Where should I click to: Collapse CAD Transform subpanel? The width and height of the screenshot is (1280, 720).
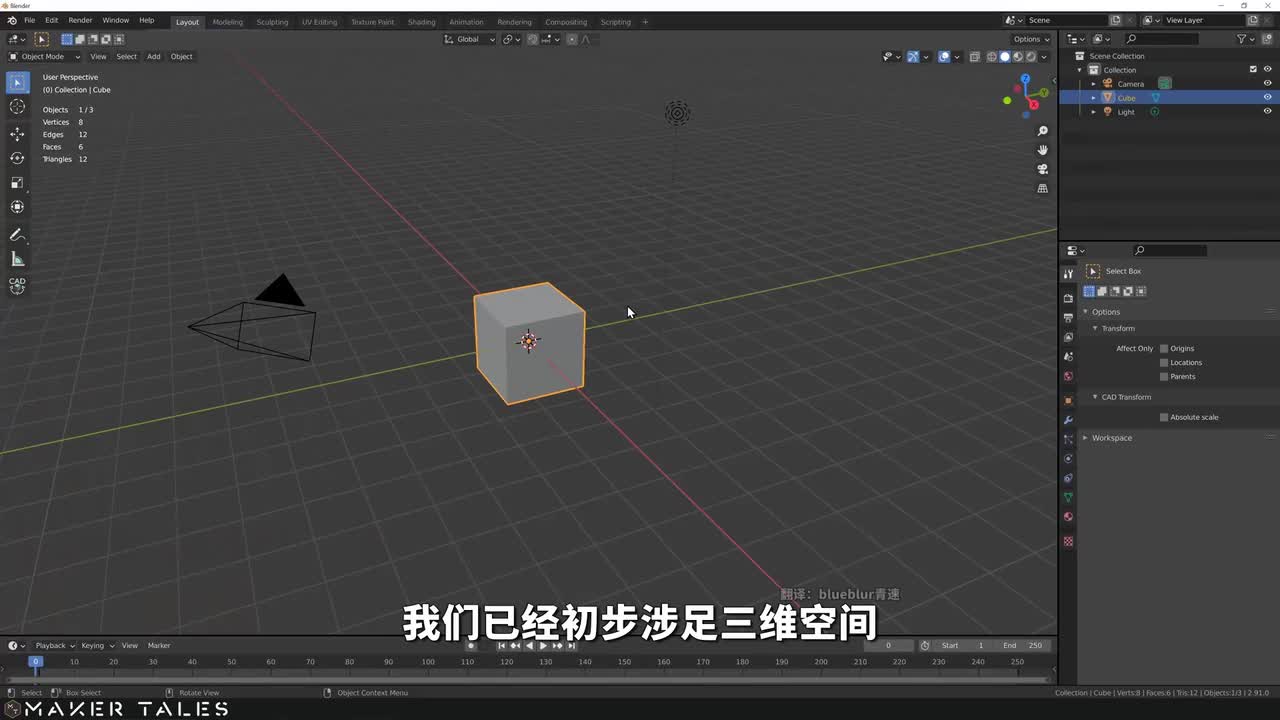point(1095,397)
